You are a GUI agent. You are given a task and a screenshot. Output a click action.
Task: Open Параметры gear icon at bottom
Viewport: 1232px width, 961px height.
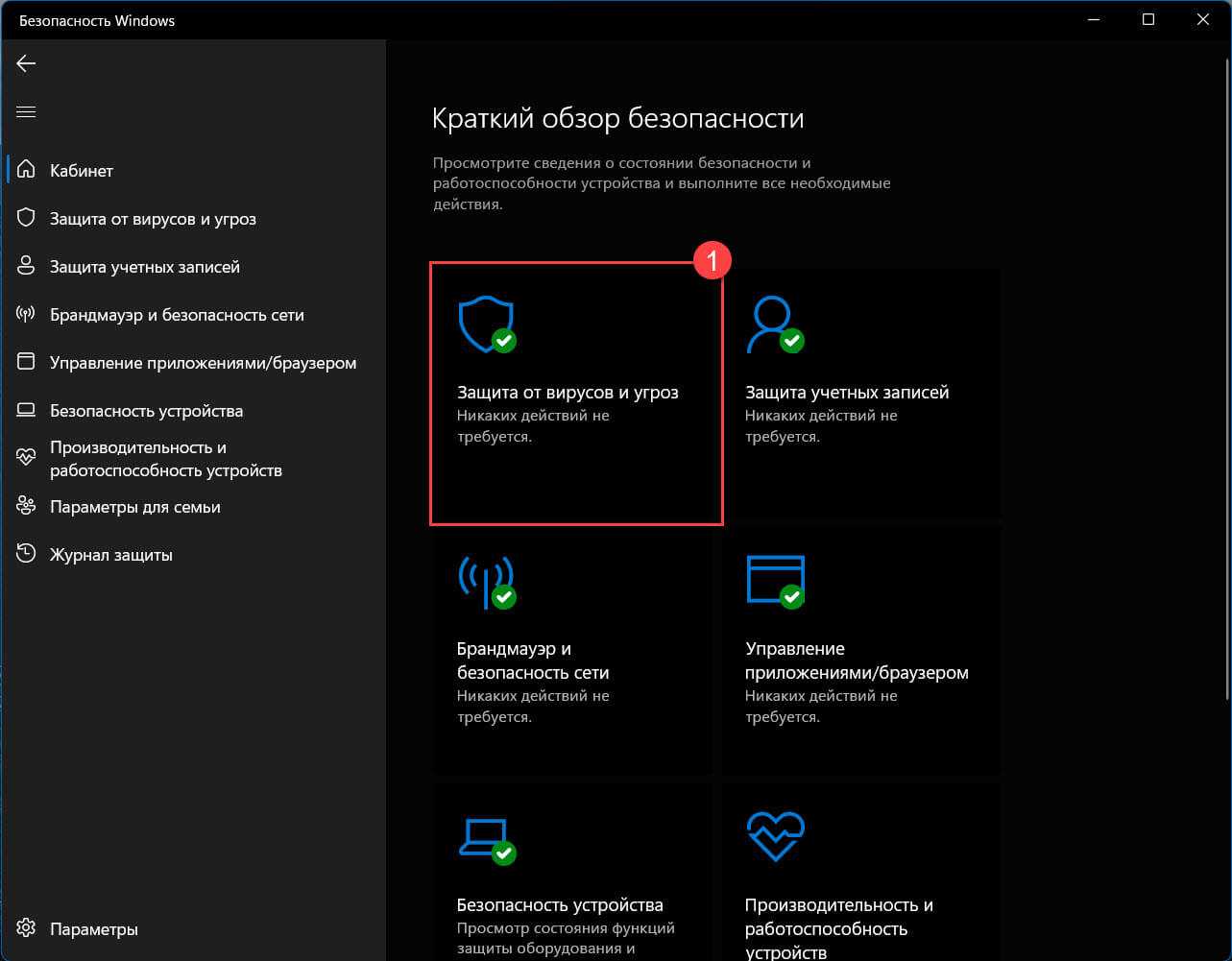(x=26, y=929)
